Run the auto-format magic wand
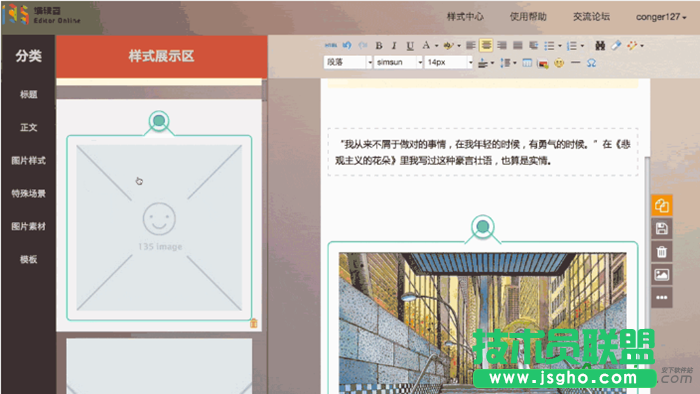The image size is (700, 394). [632, 45]
